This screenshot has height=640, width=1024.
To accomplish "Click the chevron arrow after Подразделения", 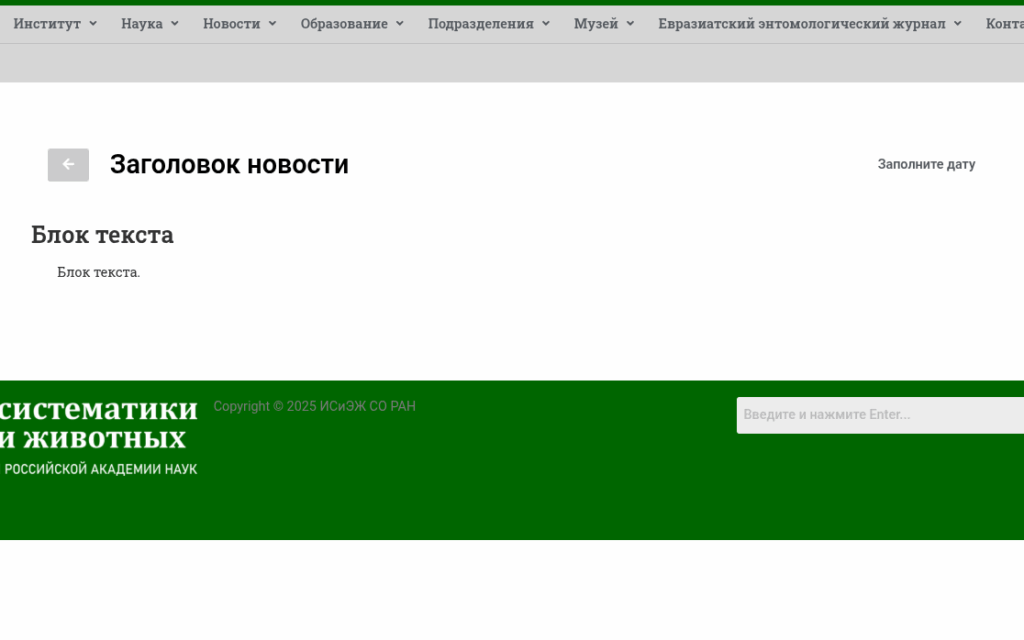I will pos(546,24).
